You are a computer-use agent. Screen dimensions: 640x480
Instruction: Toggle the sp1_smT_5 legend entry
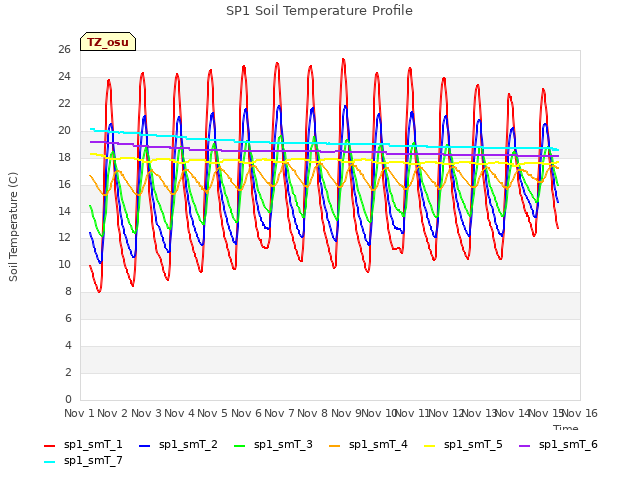[463, 444]
